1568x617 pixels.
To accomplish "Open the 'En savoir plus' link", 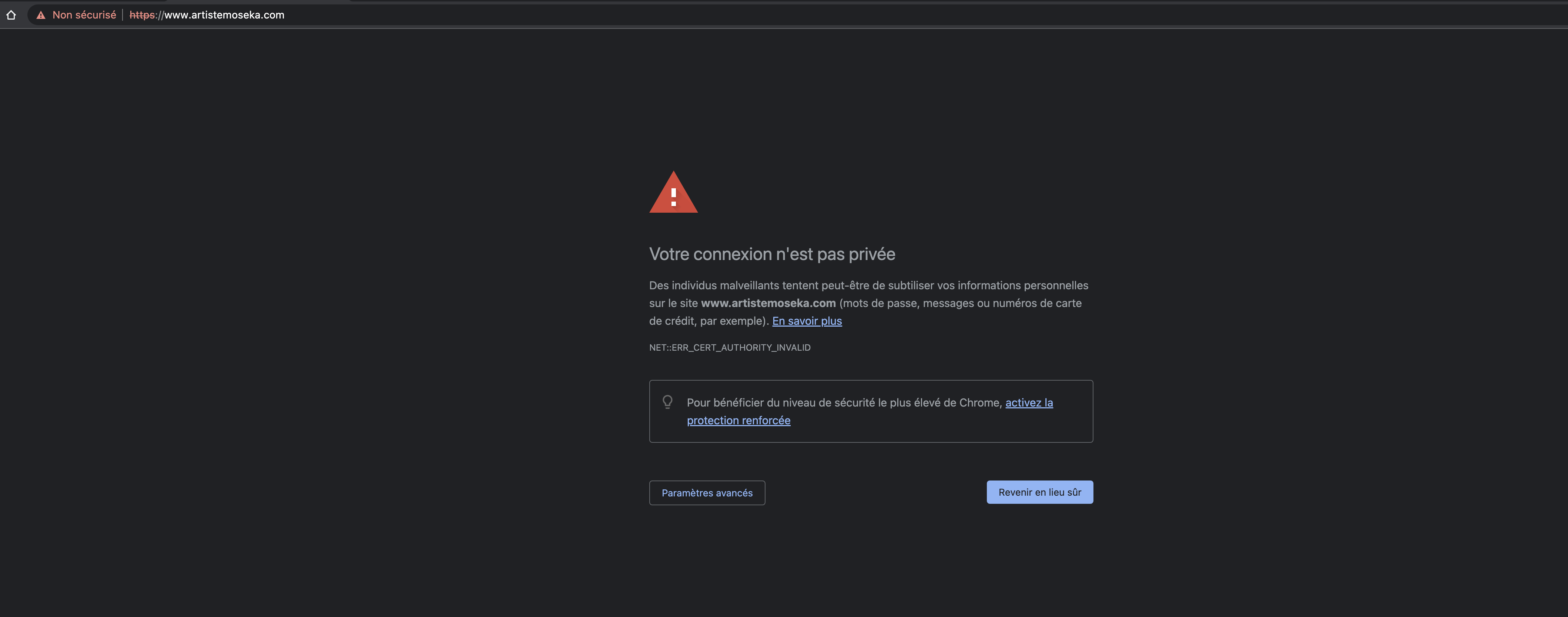I will pos(807,321).
